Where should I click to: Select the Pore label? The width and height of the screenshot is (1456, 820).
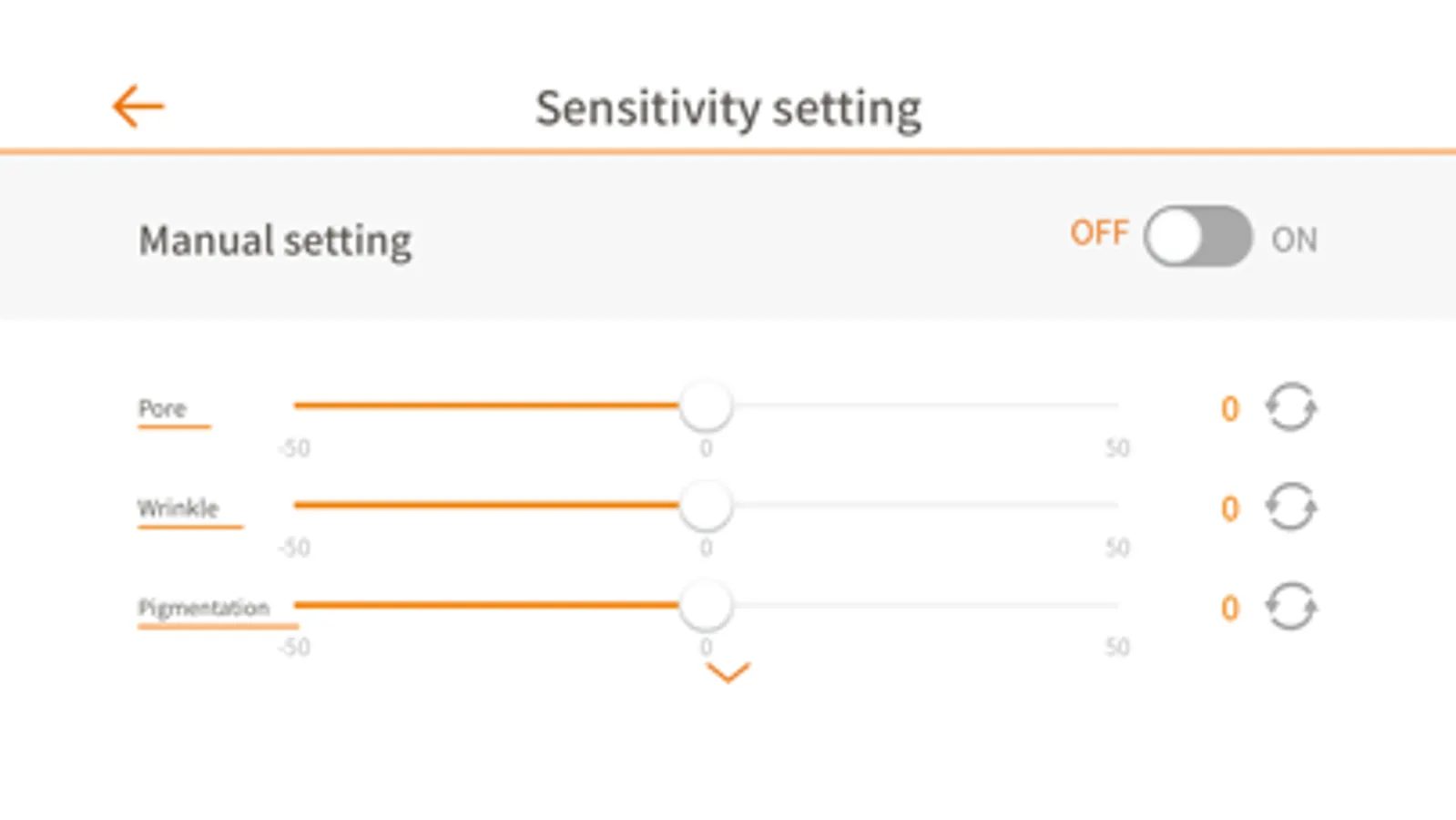click(x=162, y=408)
